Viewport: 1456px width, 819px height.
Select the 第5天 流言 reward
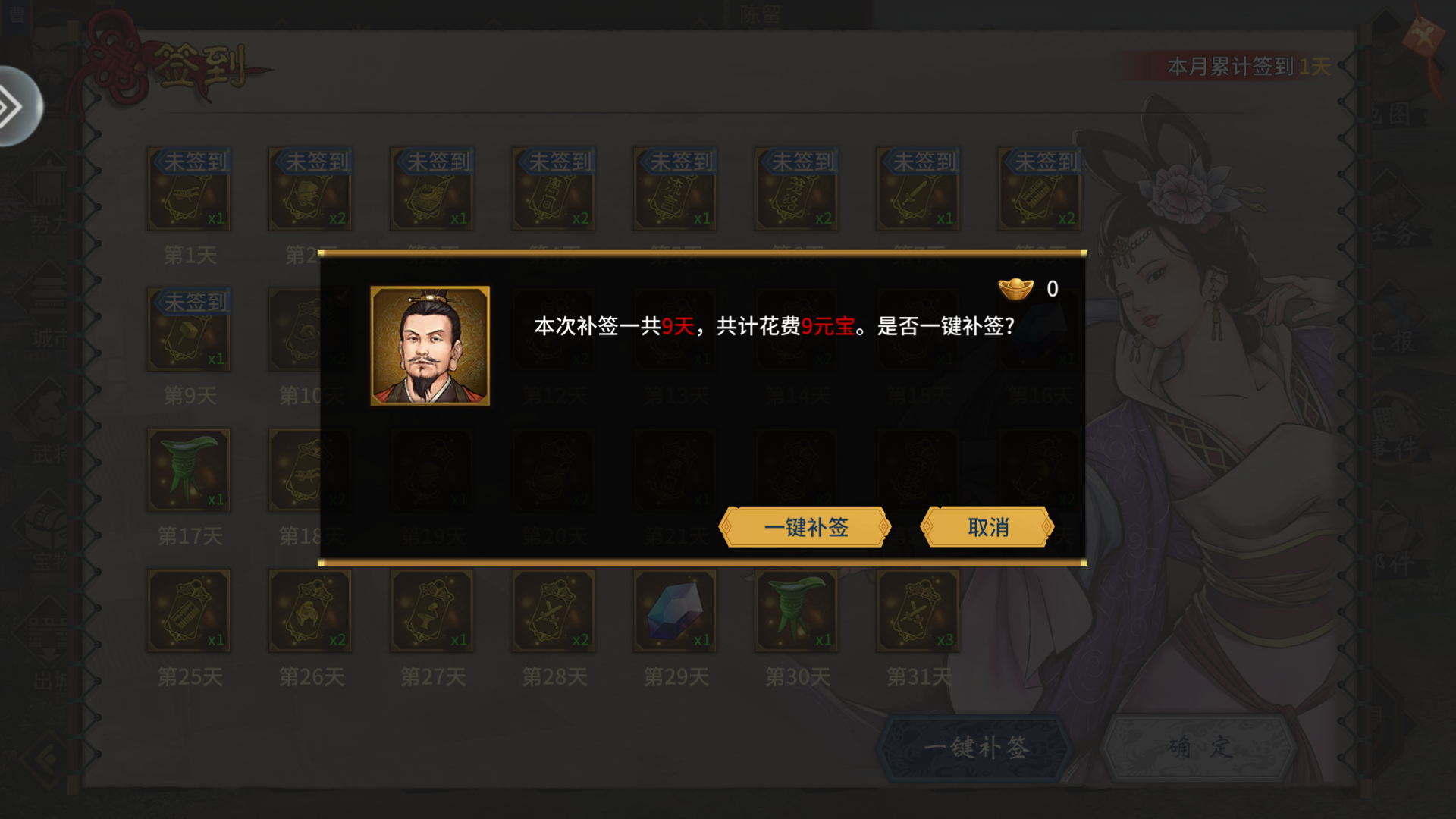[675, 188]
